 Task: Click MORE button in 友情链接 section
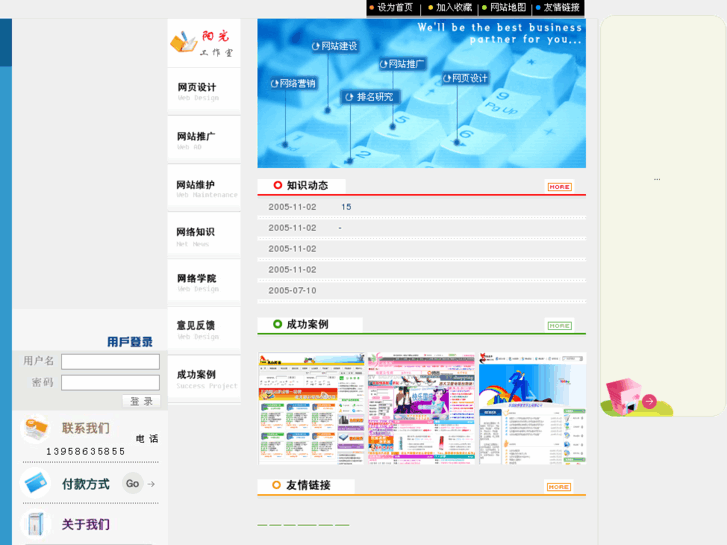(559, 487)
